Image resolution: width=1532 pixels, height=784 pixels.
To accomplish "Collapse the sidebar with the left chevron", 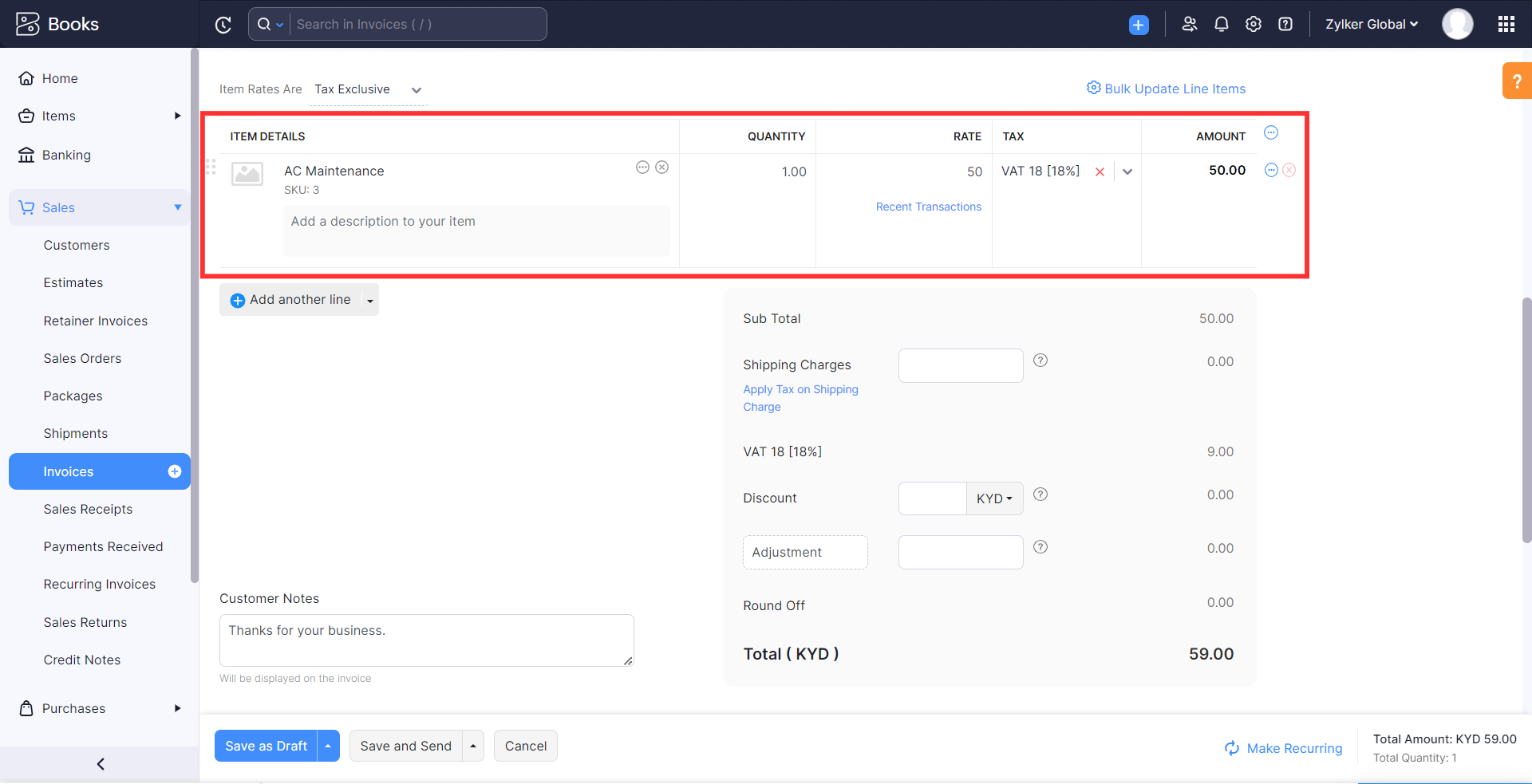I will (101, 764).
